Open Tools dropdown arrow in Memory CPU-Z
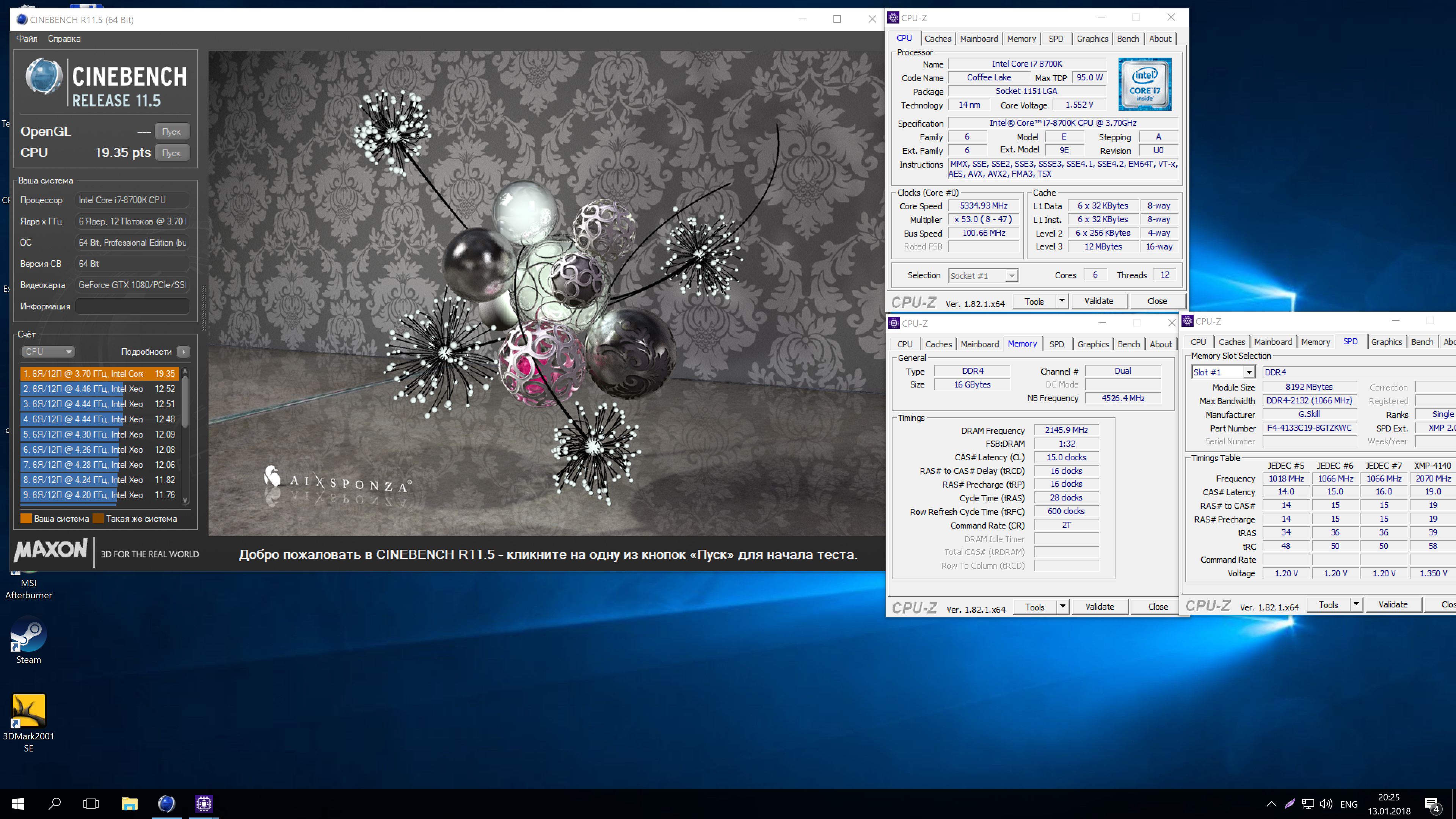This screenshot has height=819, width=1456. 1062,607
